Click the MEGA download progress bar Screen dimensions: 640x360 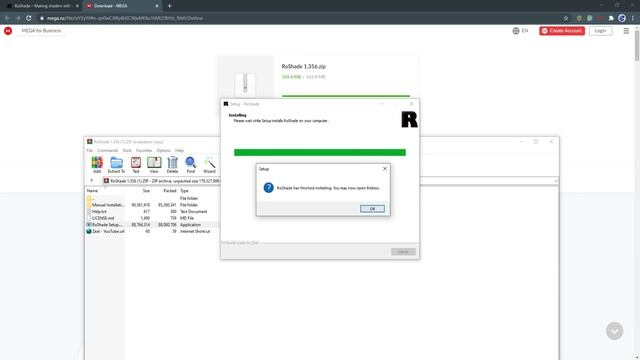pyautogui.click(x=346, y=96)
